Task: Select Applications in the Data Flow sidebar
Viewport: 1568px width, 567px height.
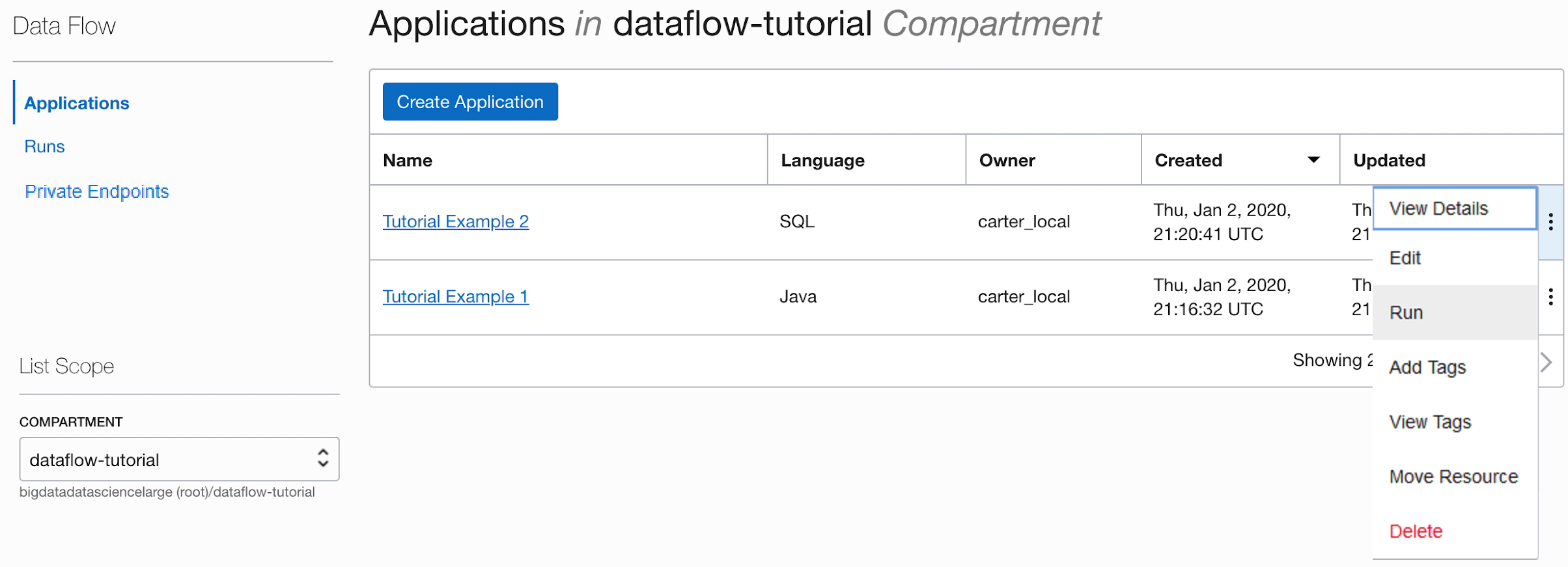Action: [77, 104]
